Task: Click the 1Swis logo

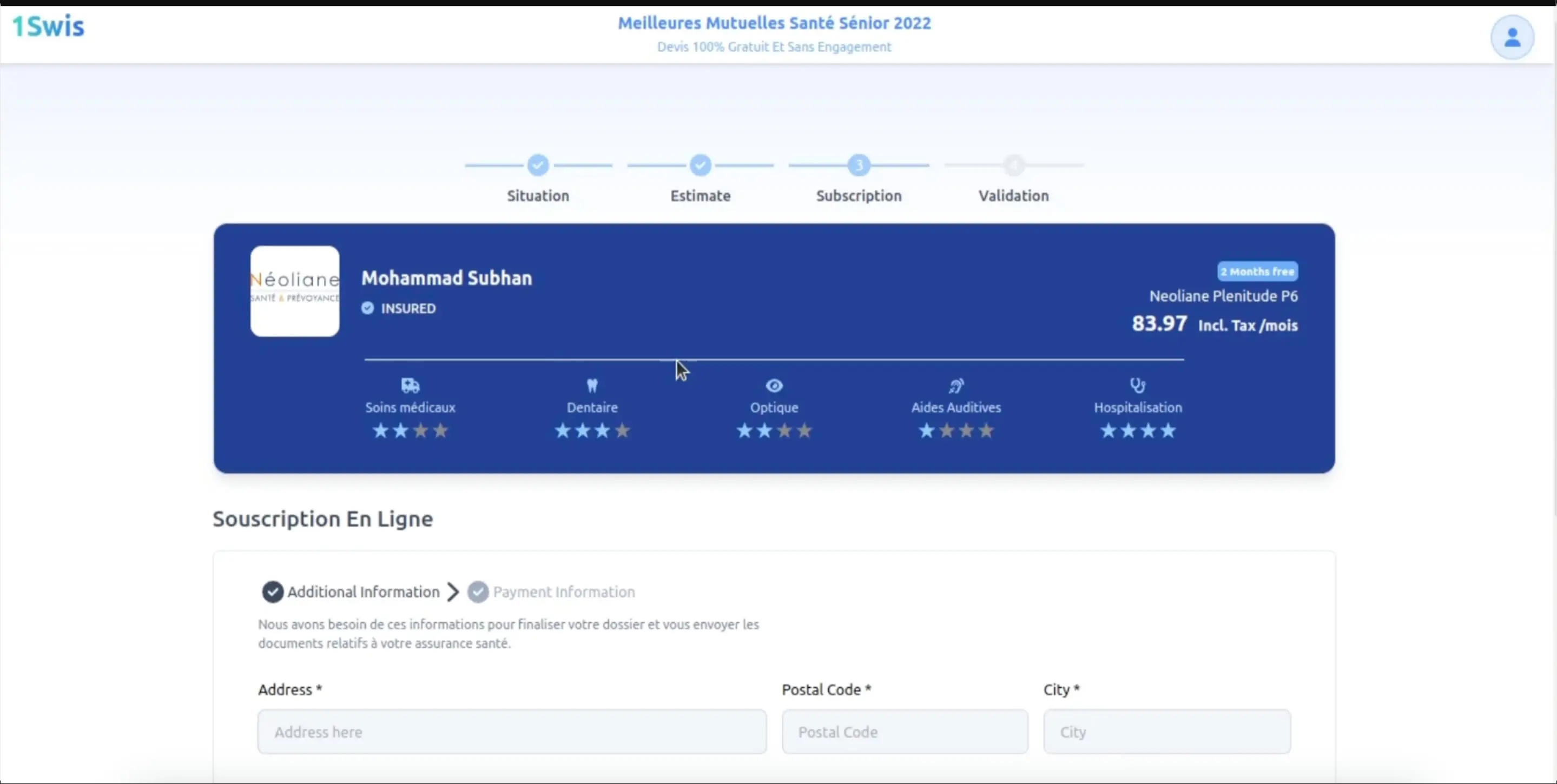Action: (48, 26)
